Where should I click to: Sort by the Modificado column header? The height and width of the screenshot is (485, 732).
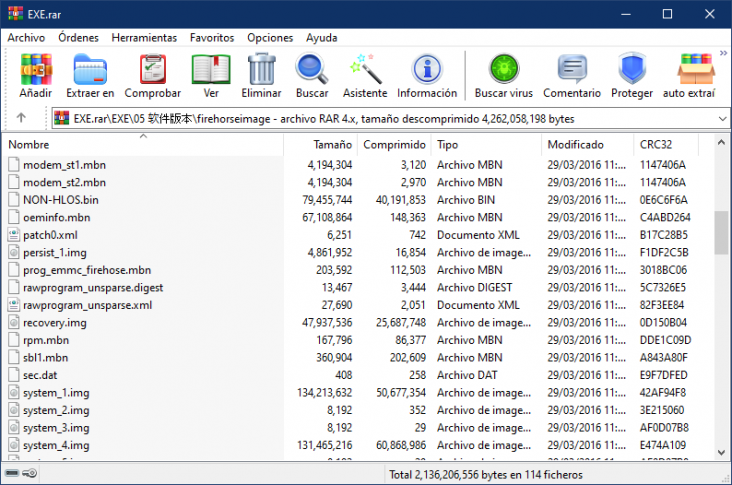tap(588, 145)
